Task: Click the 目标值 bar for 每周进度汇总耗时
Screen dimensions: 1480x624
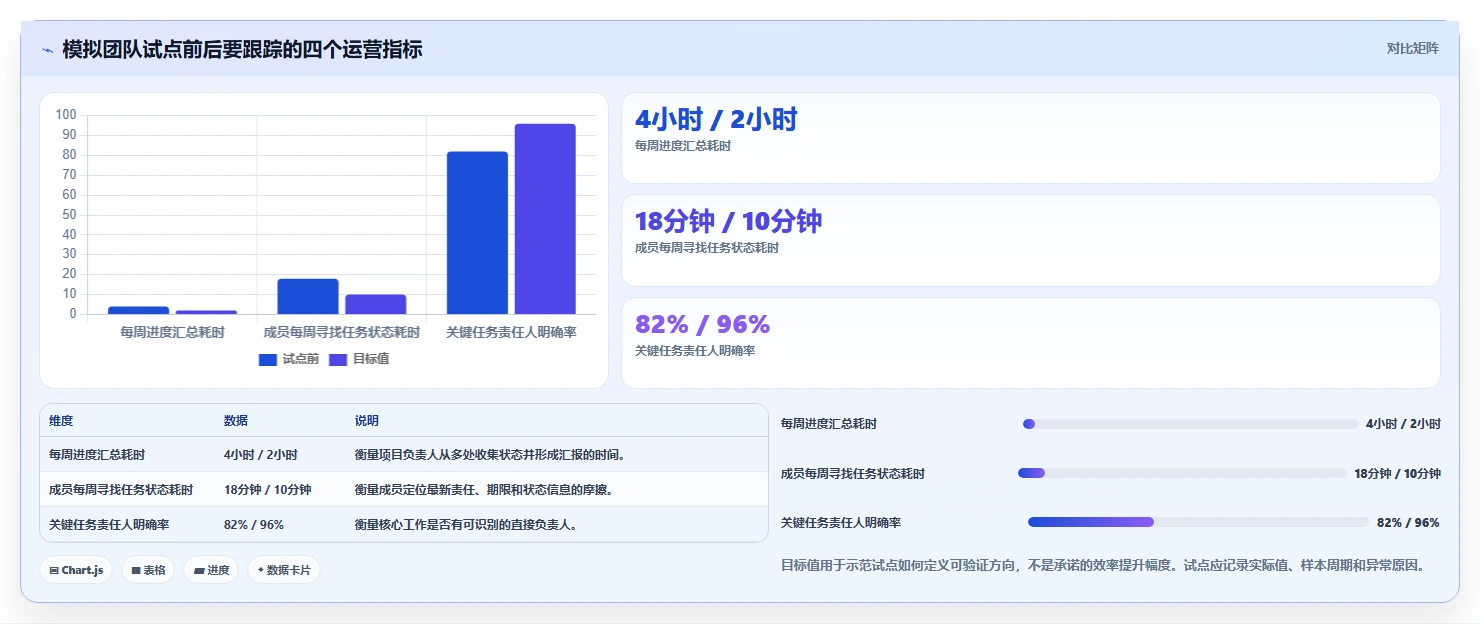Action: point(206,312)
